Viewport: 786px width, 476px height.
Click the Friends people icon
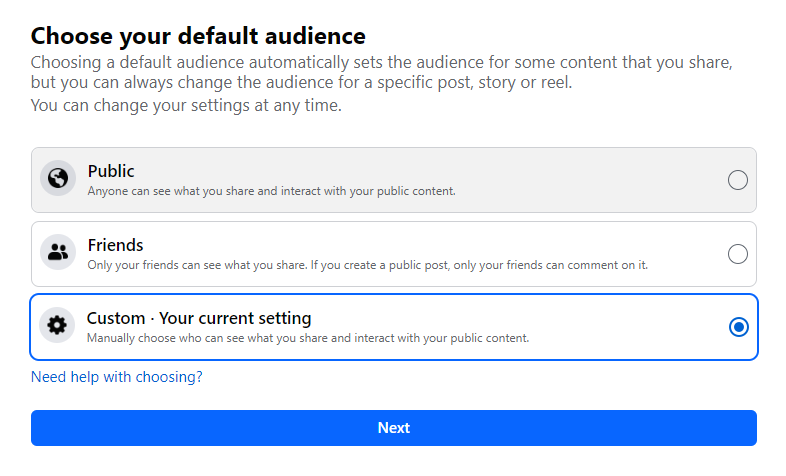click(58, 252)
